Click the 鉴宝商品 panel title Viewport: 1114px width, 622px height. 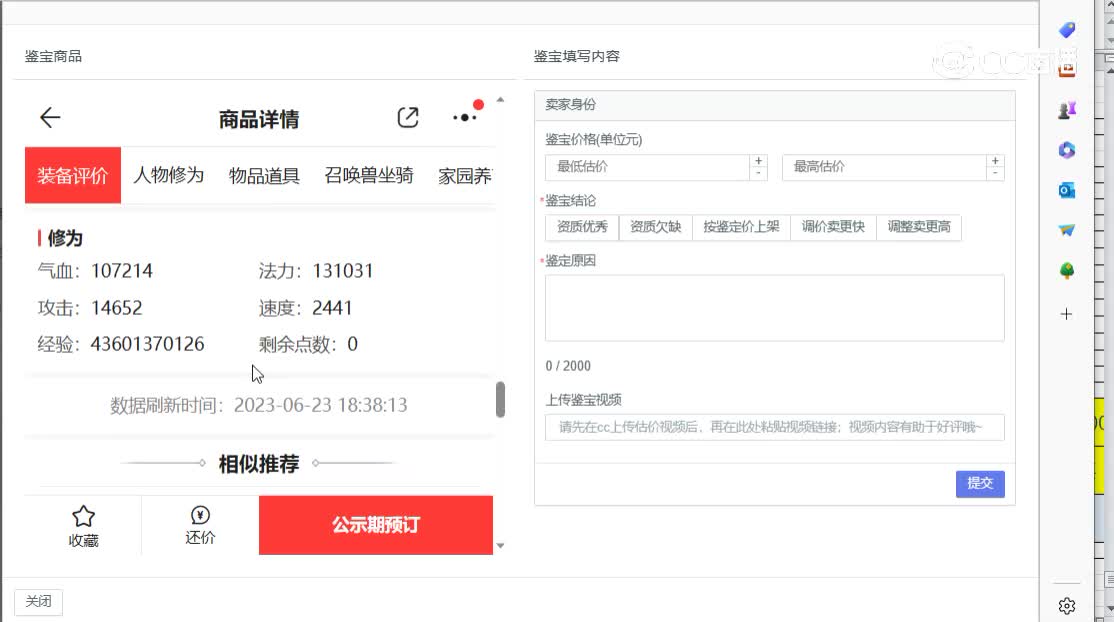coord(53,56)
